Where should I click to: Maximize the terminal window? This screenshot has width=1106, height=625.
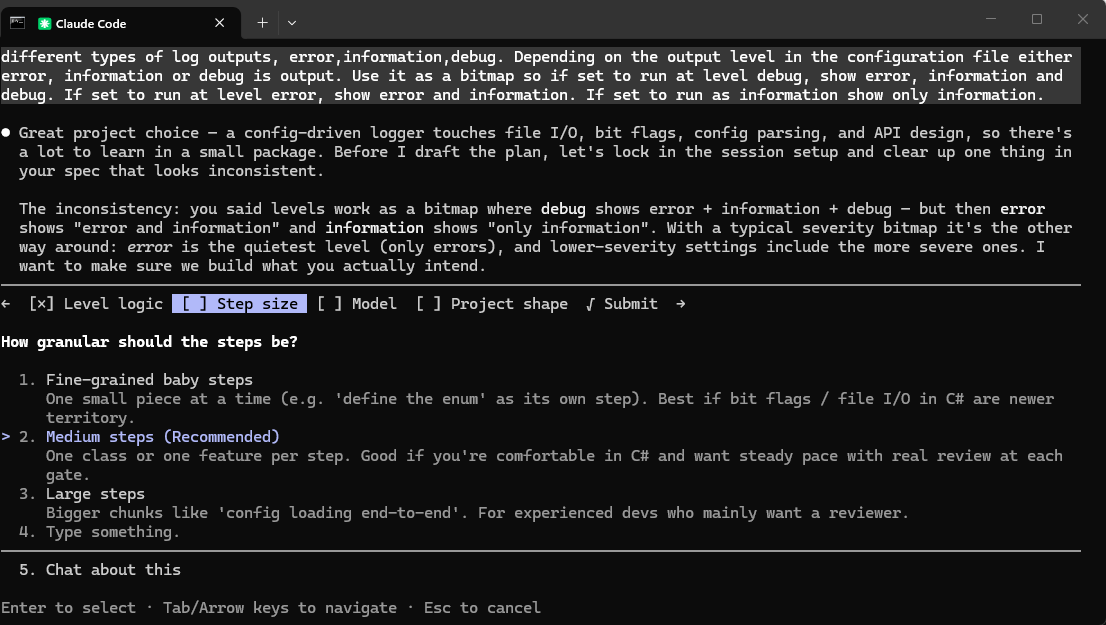click(1037, 19)
